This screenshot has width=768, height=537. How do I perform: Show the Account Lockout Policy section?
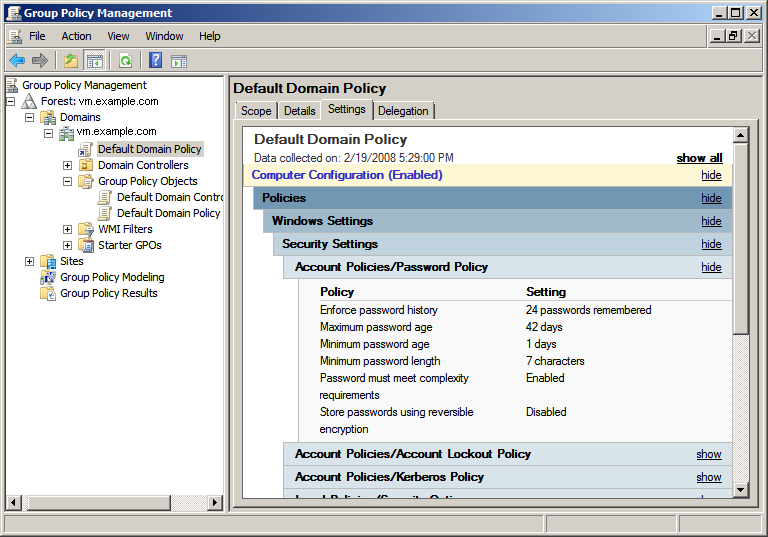pos(709,455)
